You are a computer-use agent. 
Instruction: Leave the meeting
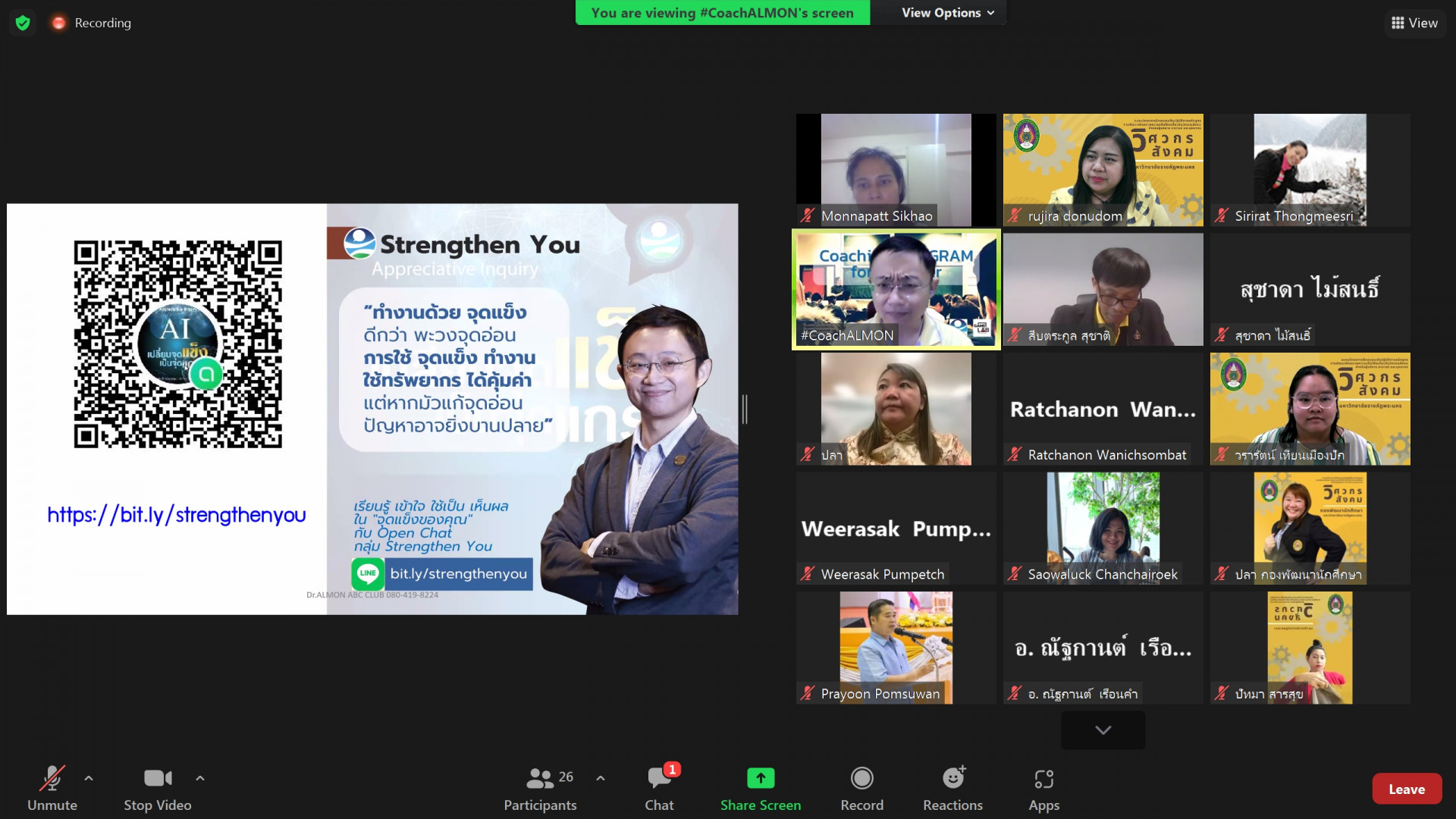(1407, 789)
